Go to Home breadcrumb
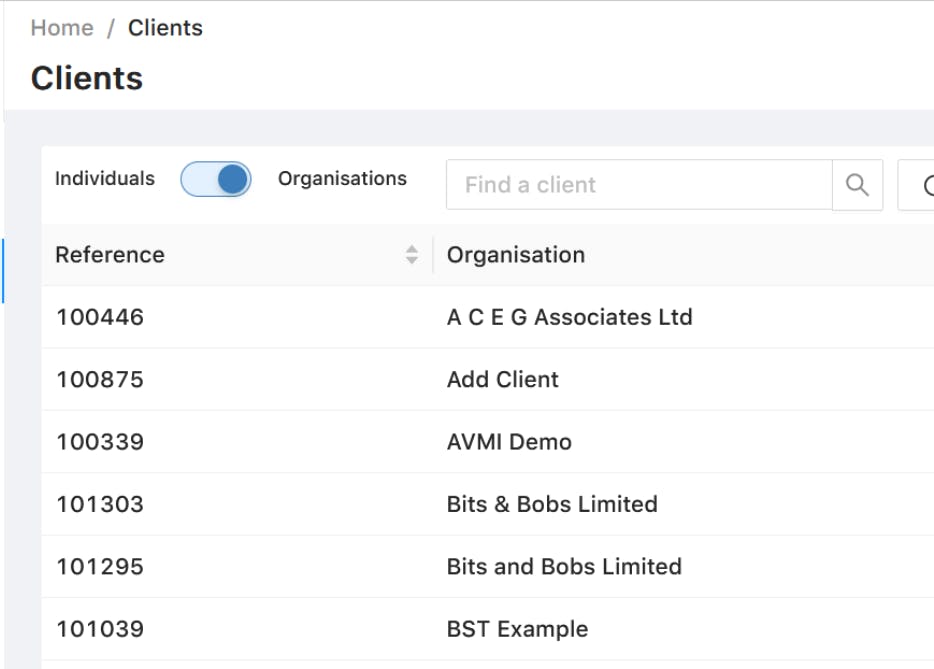 click(62, 28)
